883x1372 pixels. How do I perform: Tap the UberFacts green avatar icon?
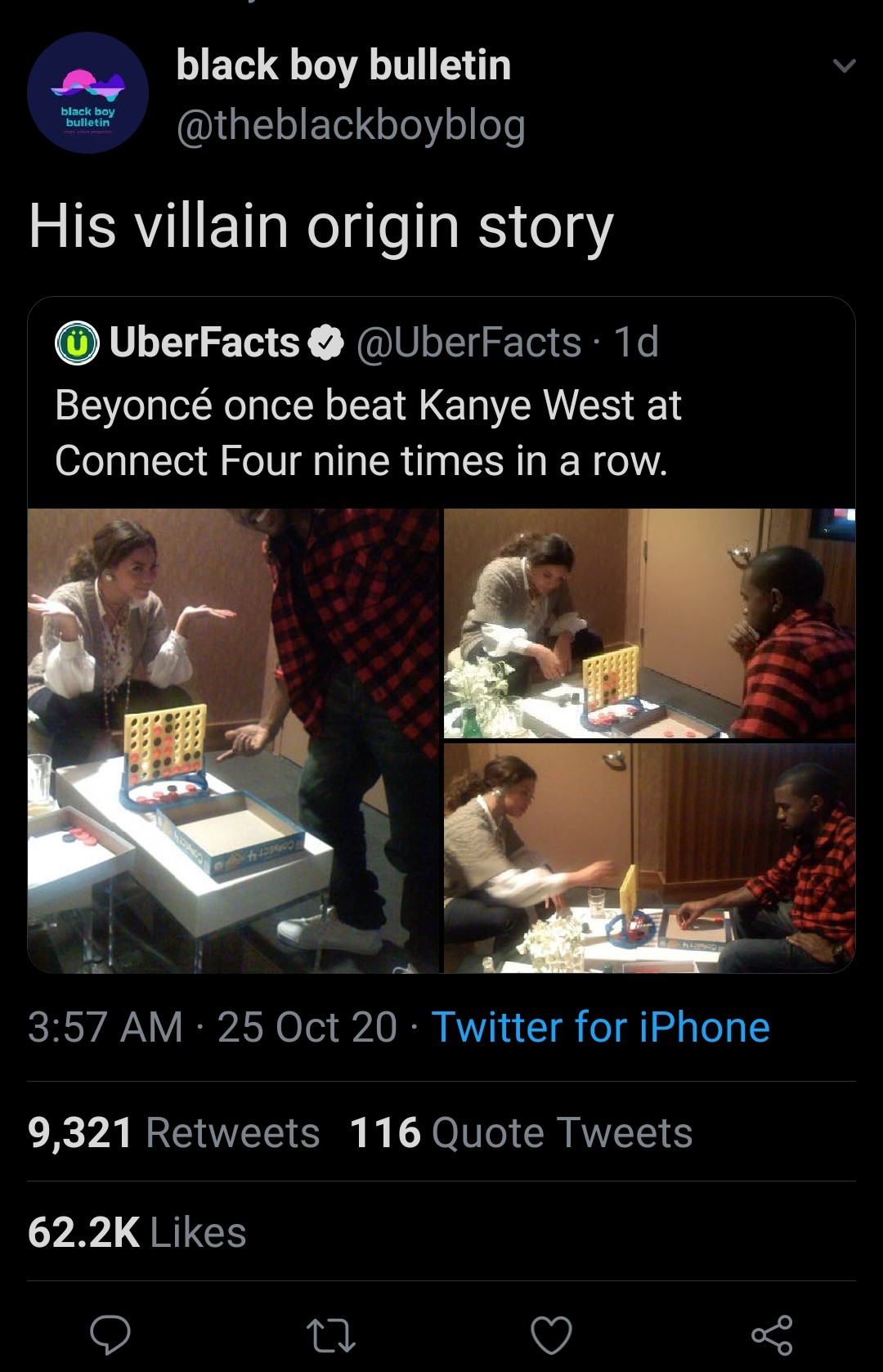coord(76,343)
